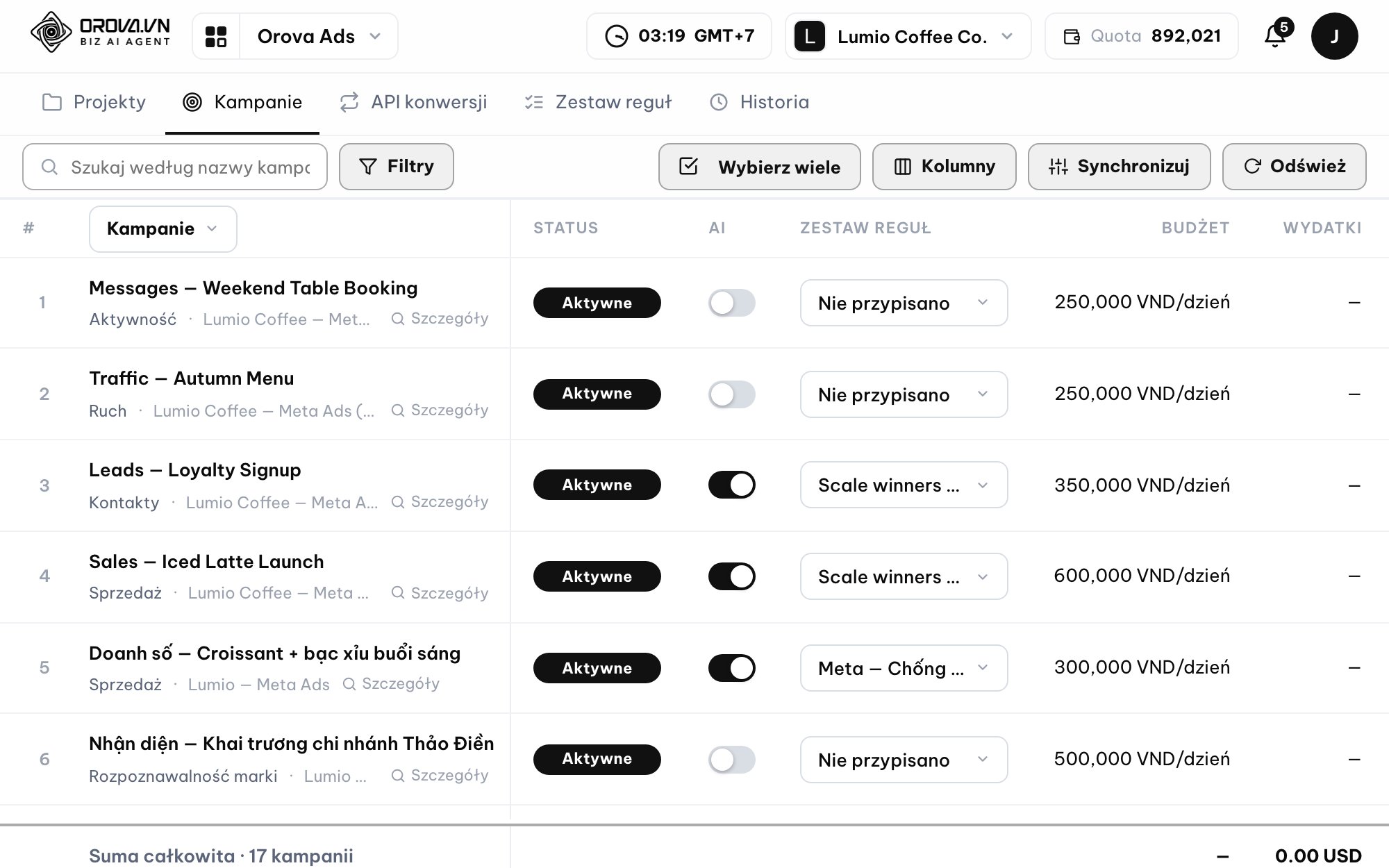Open the Historia tab

pyautogui.click(x=759, y=103)
